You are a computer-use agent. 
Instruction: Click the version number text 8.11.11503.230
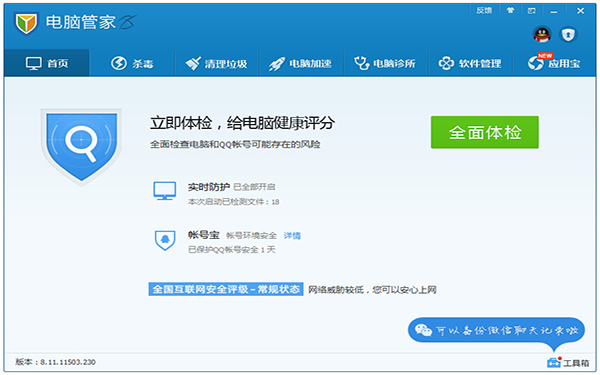68,362
